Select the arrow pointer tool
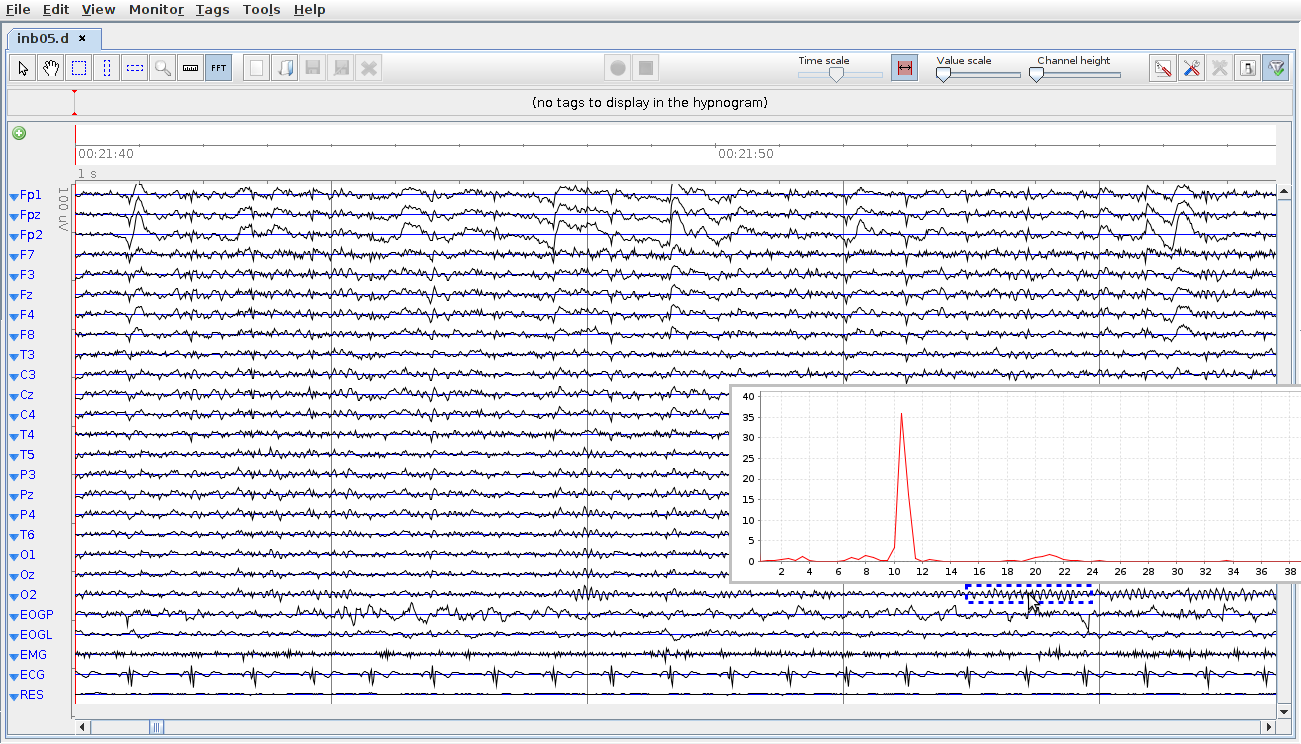 point(23,68)
